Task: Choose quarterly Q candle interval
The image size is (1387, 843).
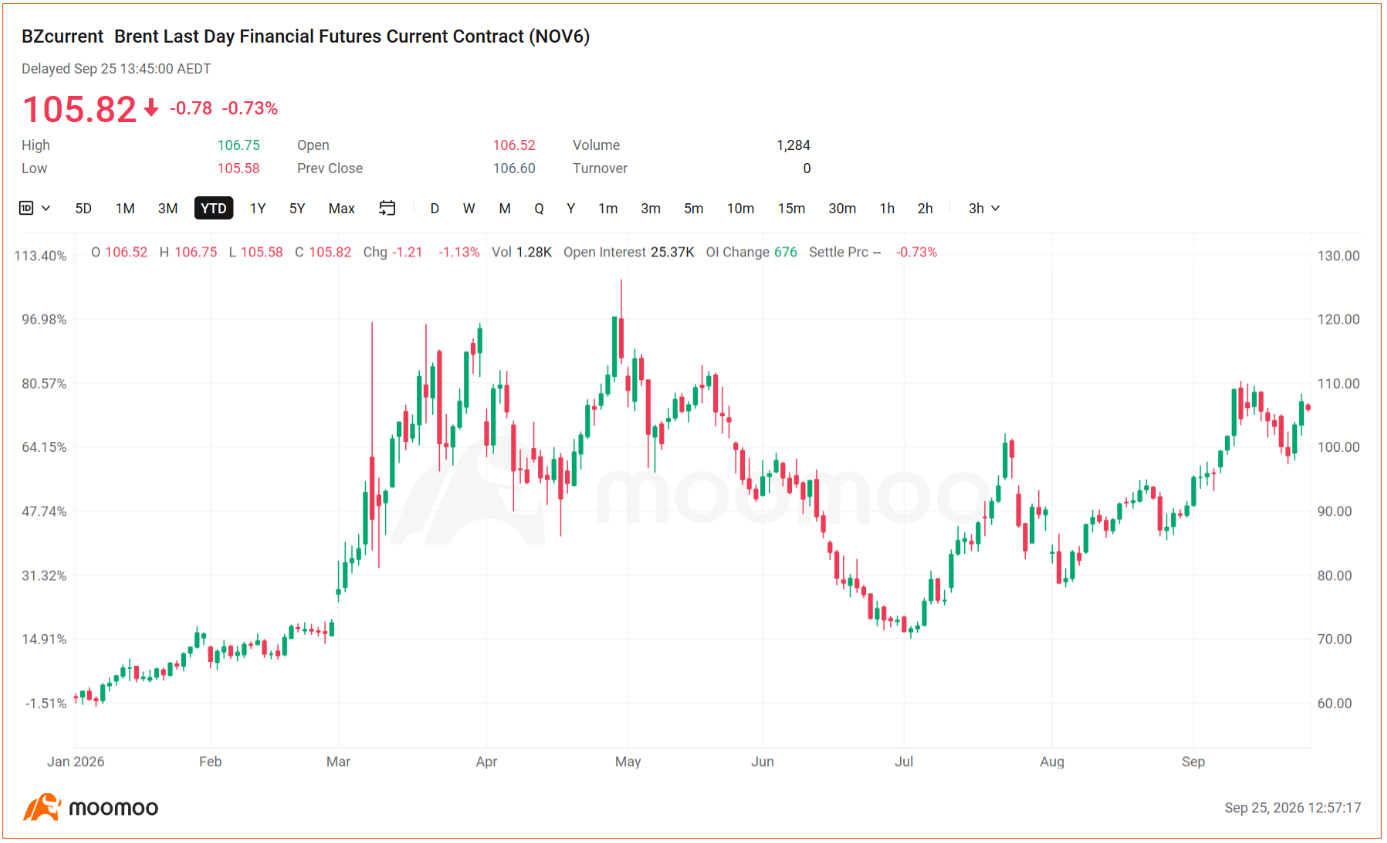Action: (x=539, y=208)
